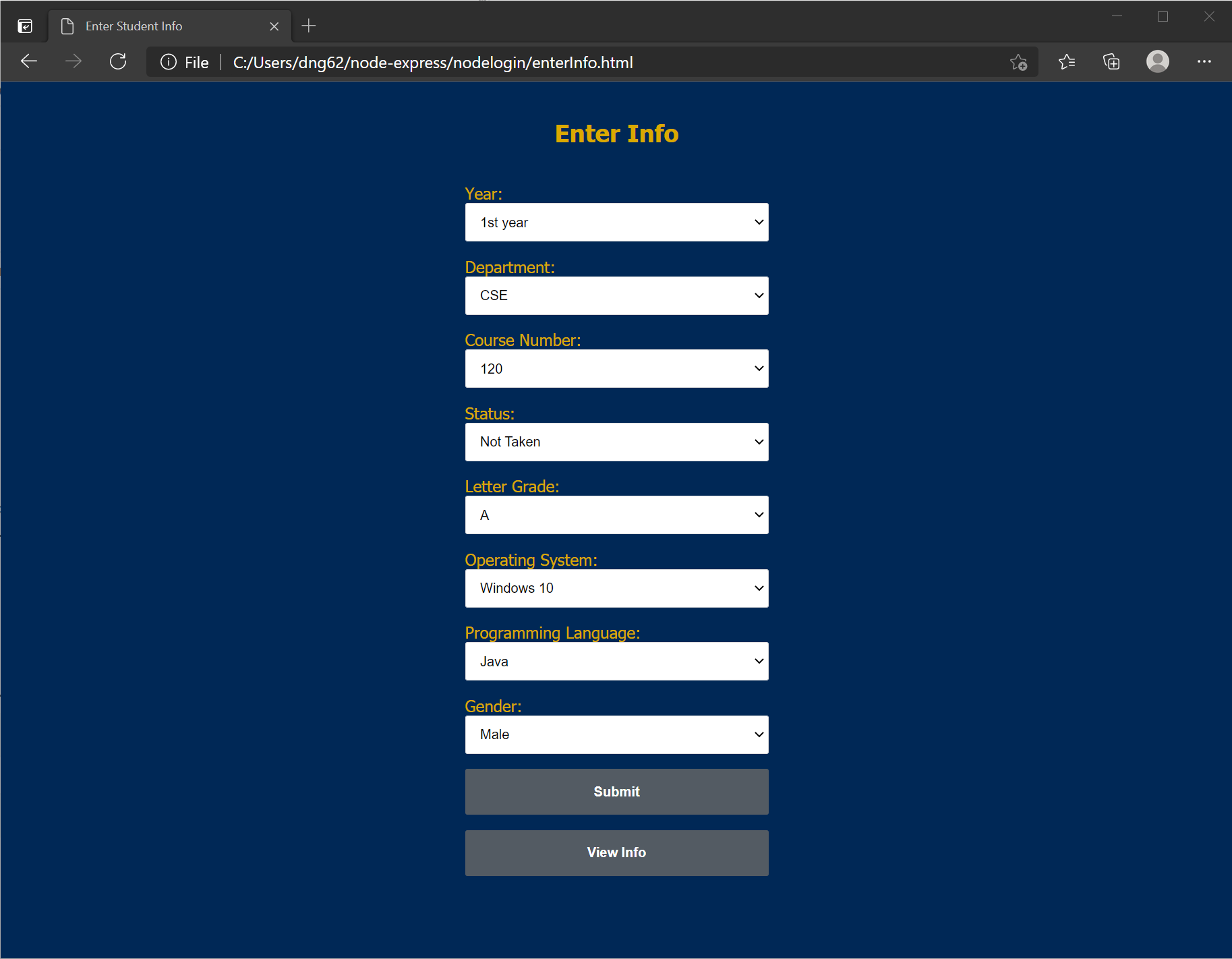Open the browser settings ellipsis menu
Image resolution: width=1232 pixels, height=959 pixels.
click(1205, 61)
